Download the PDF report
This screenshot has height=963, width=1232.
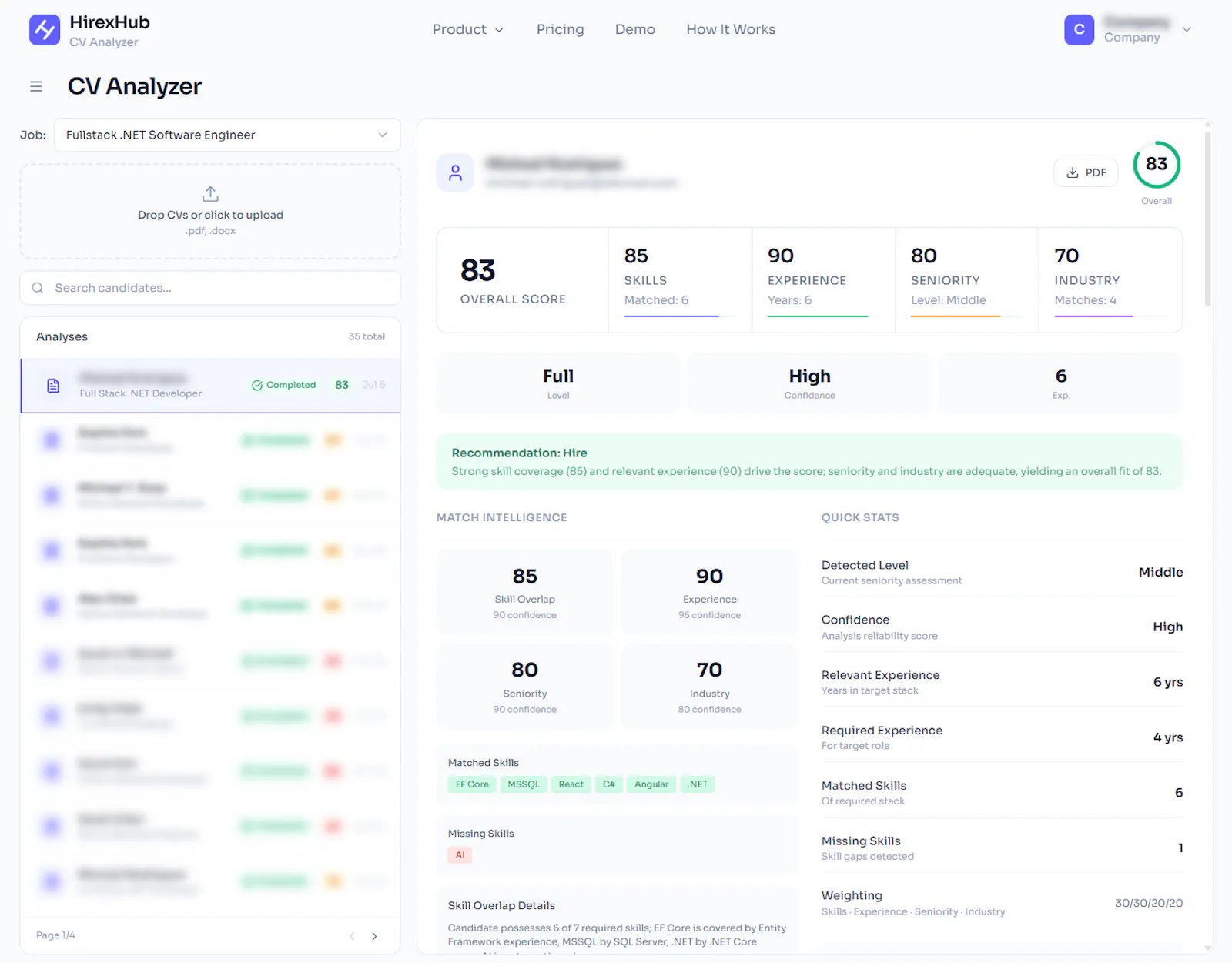point(1086,172)
